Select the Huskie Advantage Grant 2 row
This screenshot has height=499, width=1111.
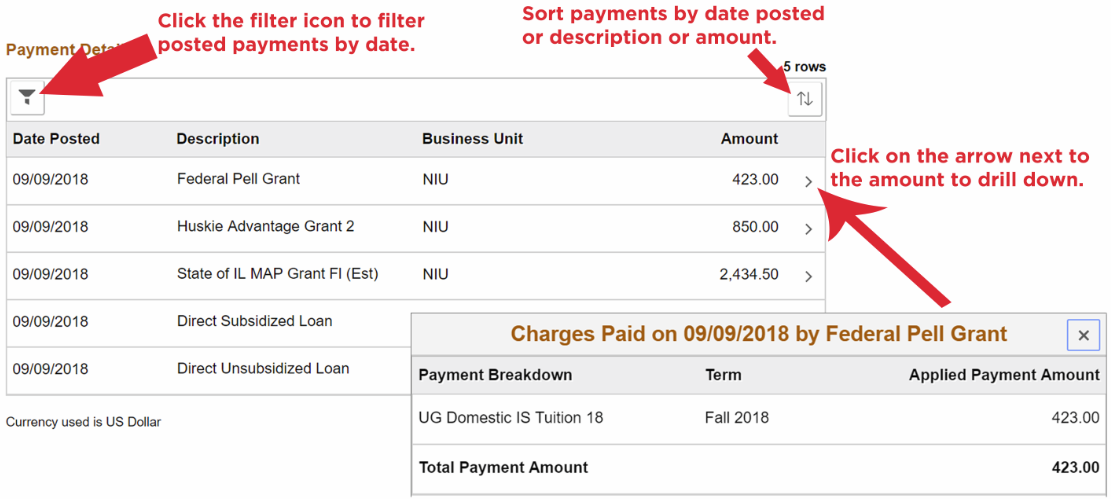265,227
